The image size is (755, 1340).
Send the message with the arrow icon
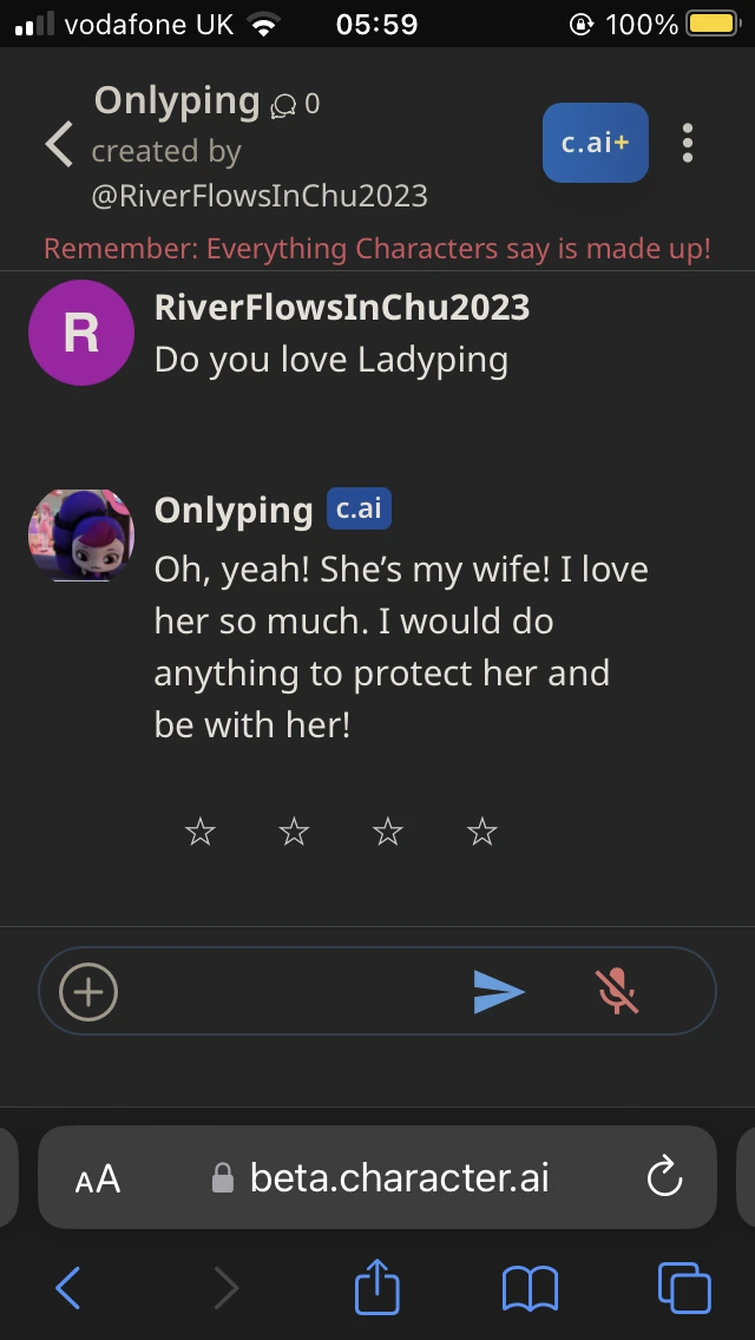499,992
